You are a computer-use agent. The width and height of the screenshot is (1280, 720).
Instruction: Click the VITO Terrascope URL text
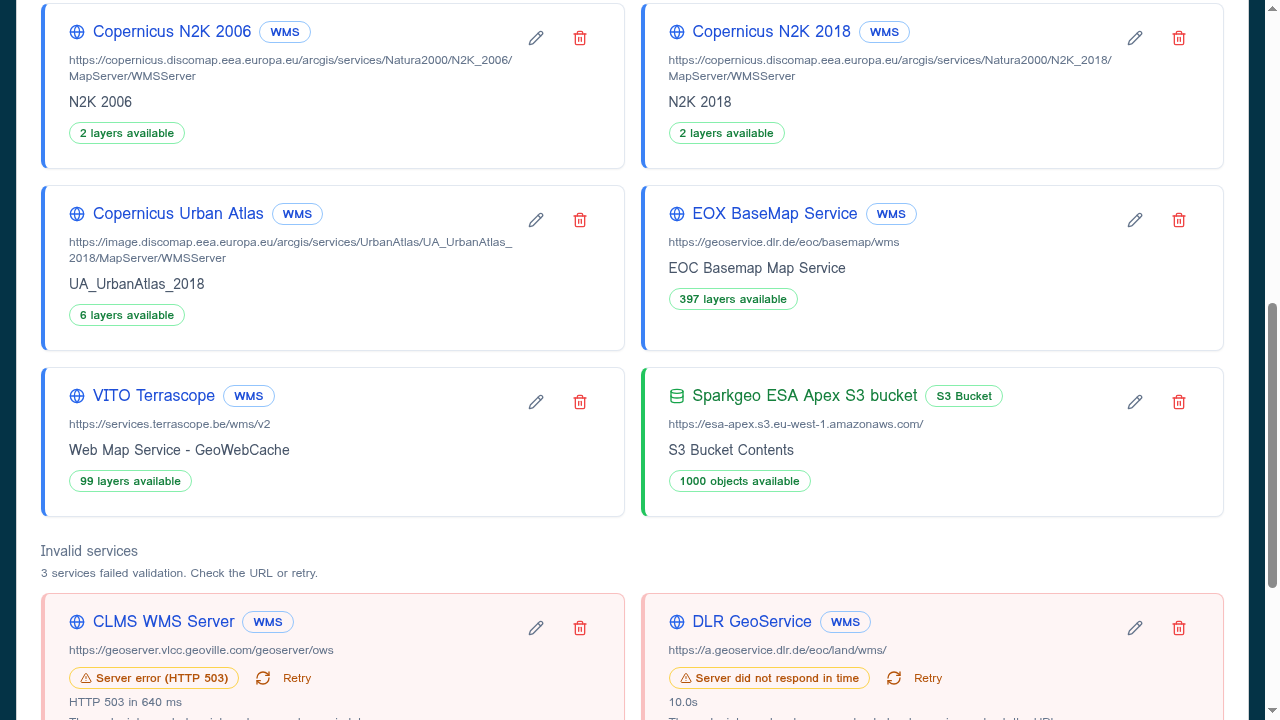point(170,424)
